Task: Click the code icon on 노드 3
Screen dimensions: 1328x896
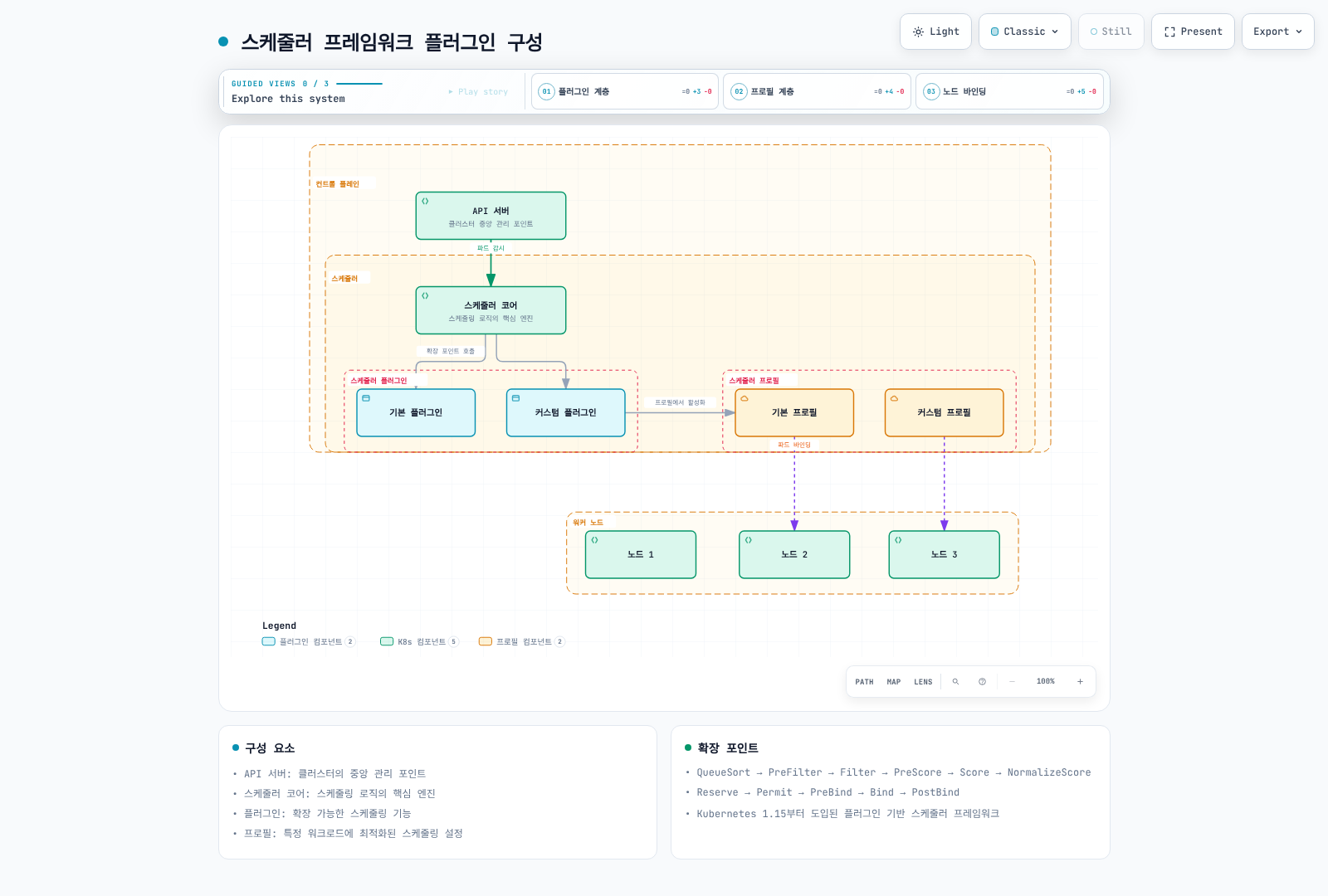Action: click(x=898, y=540)
